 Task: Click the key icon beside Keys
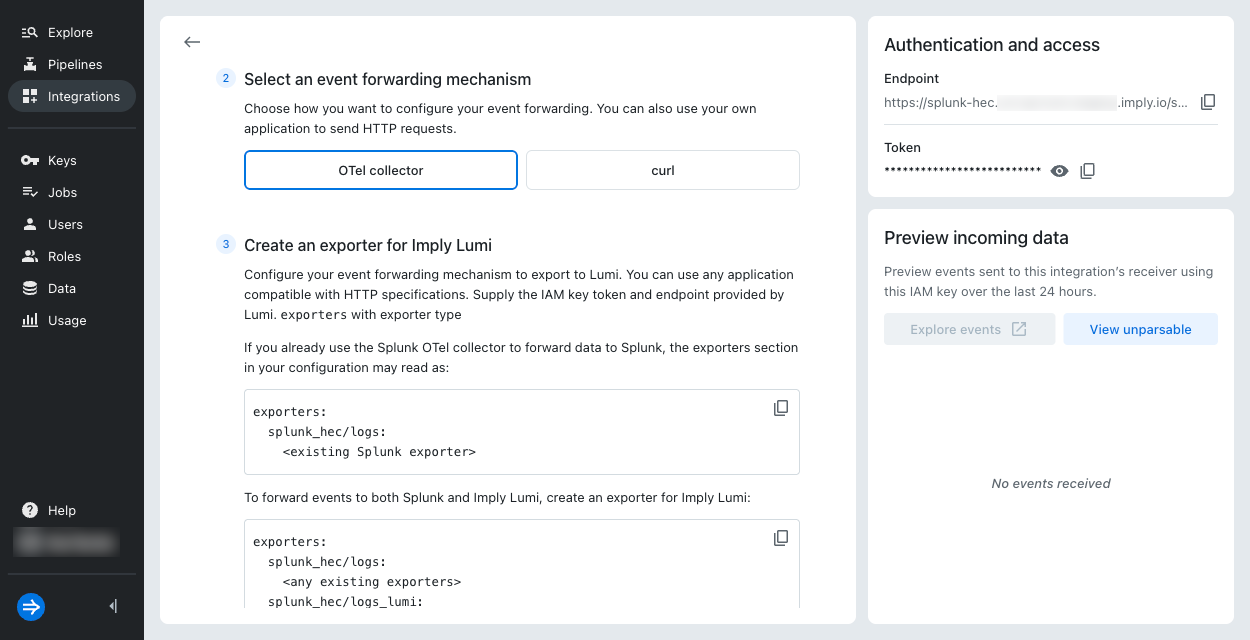(30, 160)
